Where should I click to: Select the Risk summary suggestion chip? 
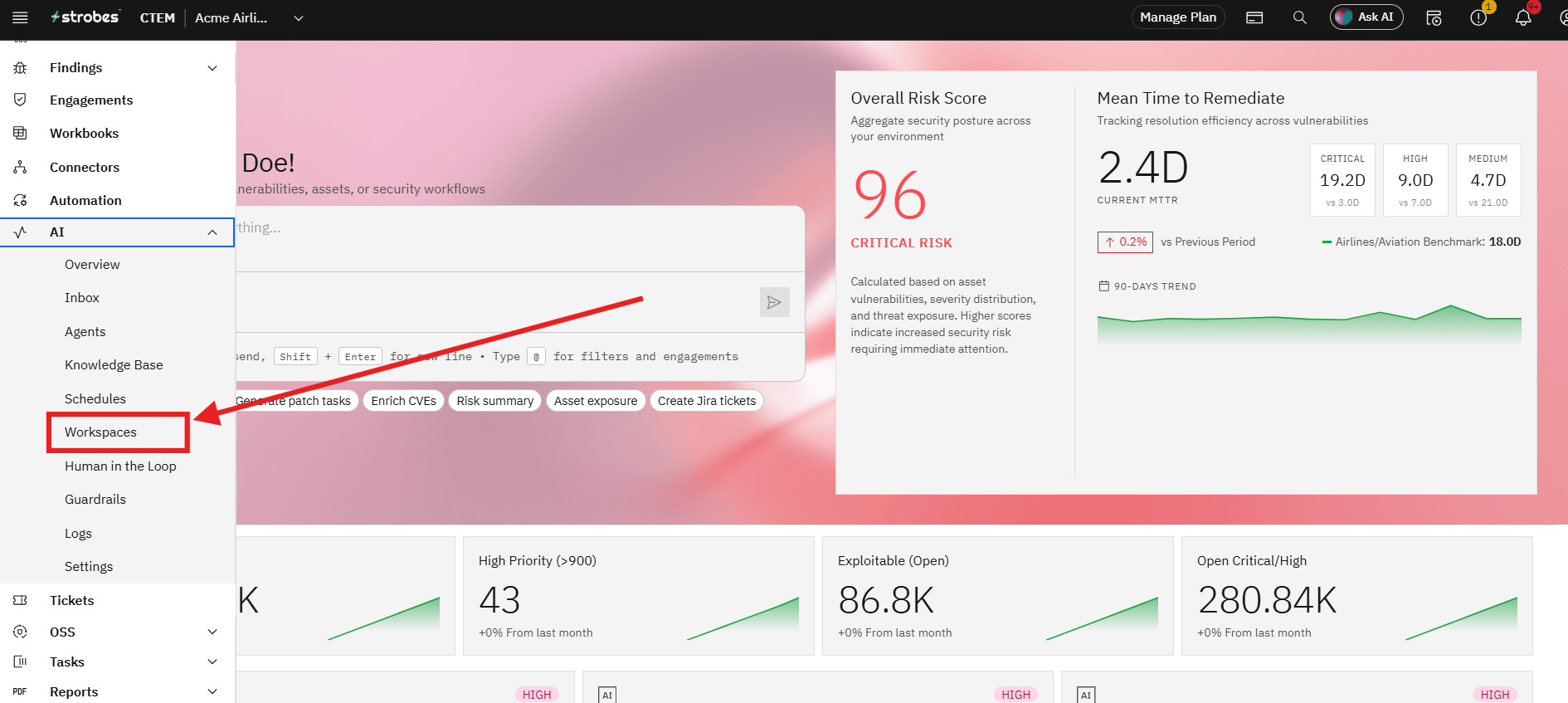[x=495, y=401]
